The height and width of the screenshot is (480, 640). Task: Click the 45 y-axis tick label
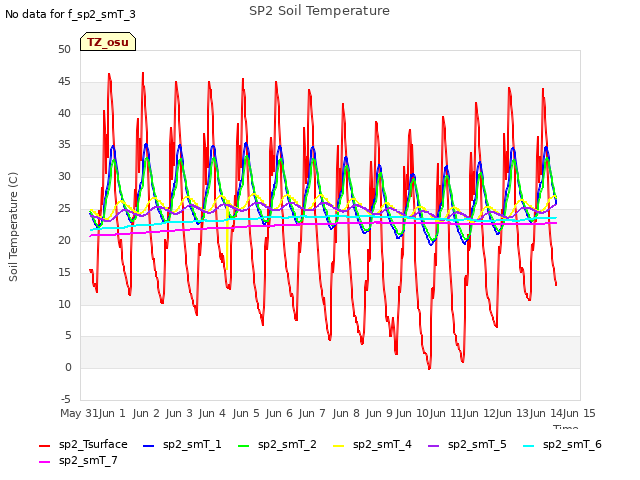64,81
